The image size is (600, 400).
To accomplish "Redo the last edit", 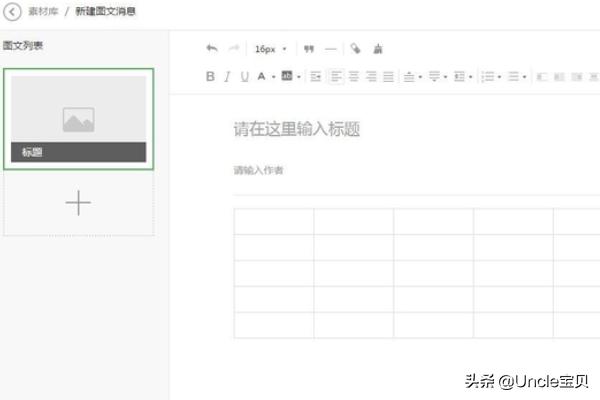I will [x=234, y=49].
